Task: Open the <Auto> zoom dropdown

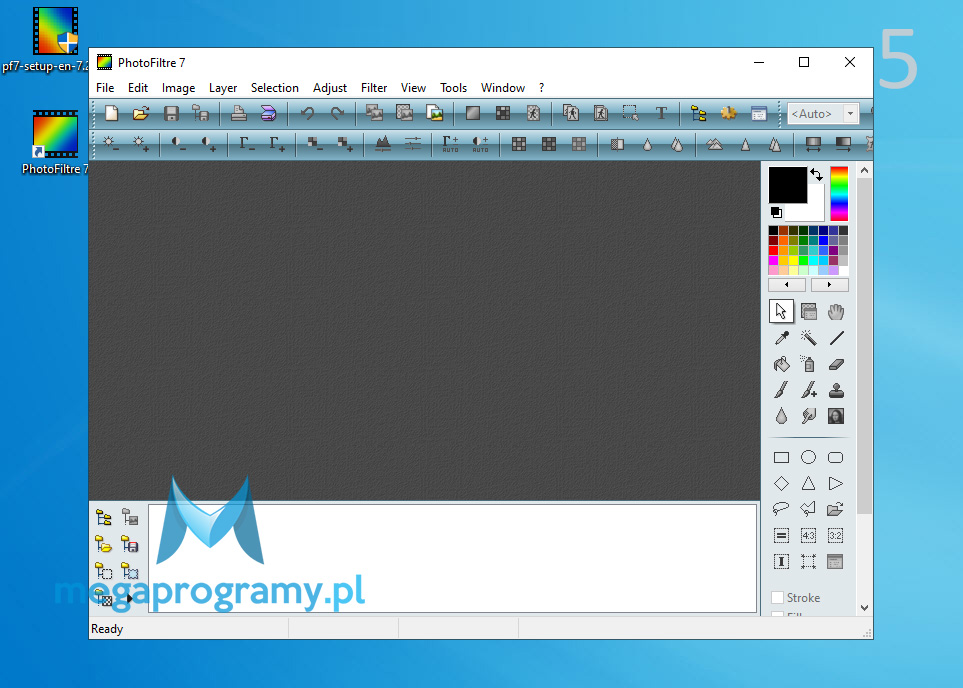Action: [x=851, y=114]
